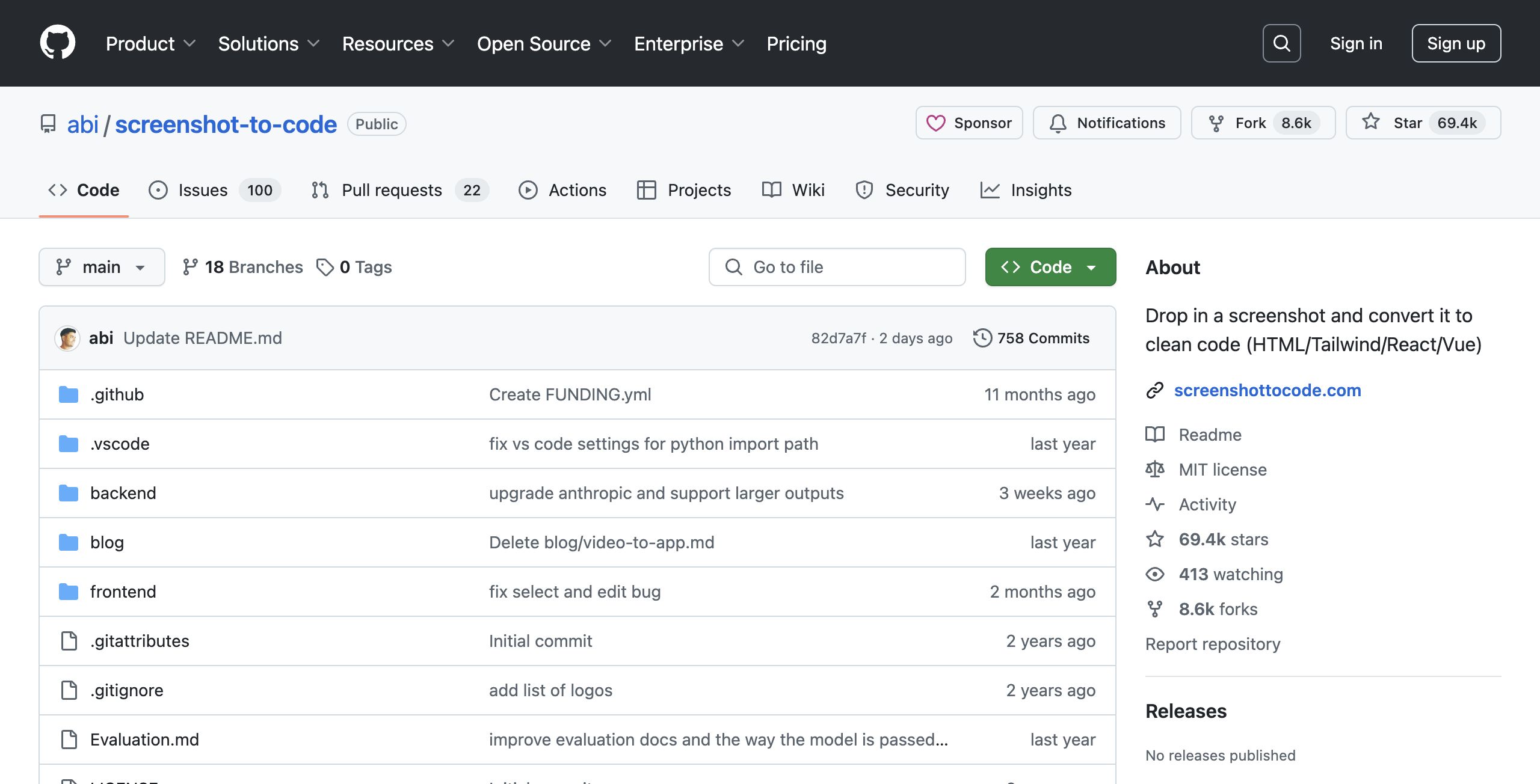
Task: View the 18 Branches list
Action: point(243,267)
